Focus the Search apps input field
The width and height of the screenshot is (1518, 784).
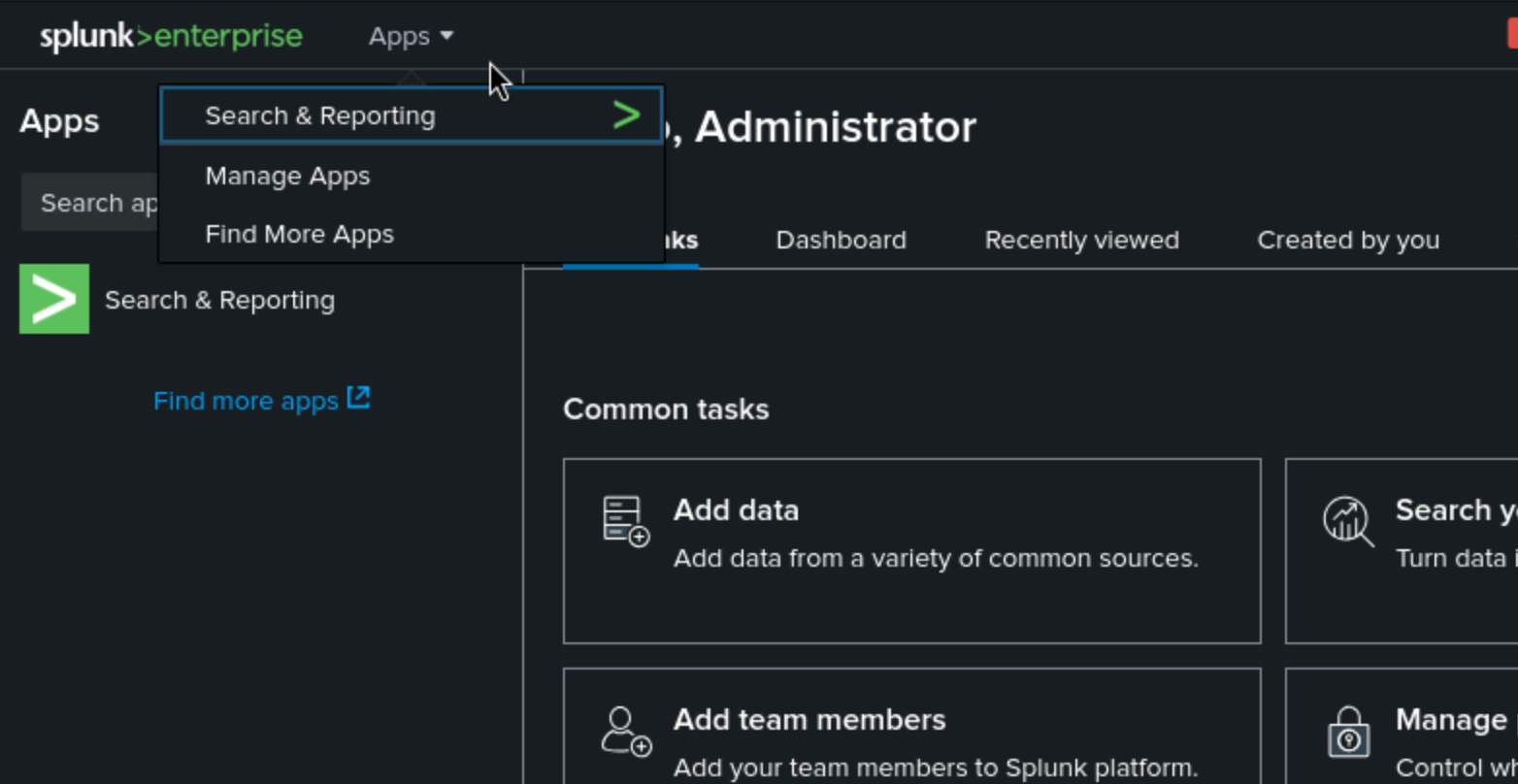(89, 203)
